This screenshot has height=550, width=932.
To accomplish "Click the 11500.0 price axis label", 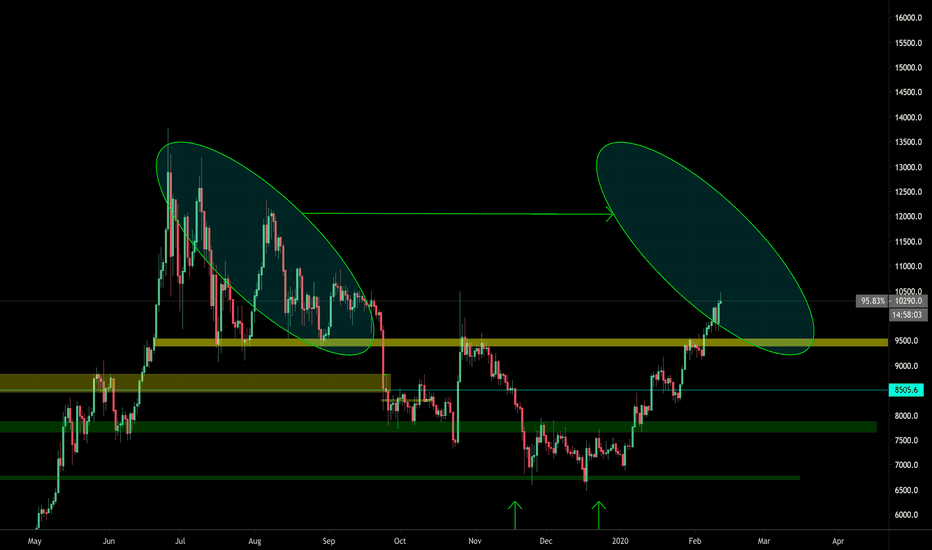I will coord(908,241).
